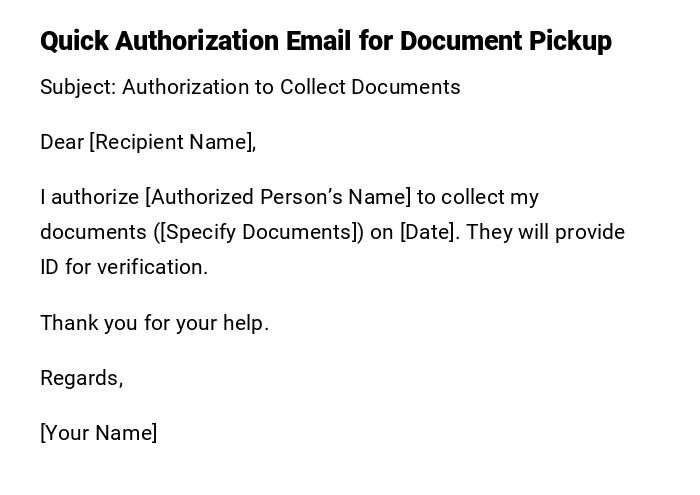Click the word 'Dear' in greeting
Screen dimensions: 700x495
[x=62, y=142]
